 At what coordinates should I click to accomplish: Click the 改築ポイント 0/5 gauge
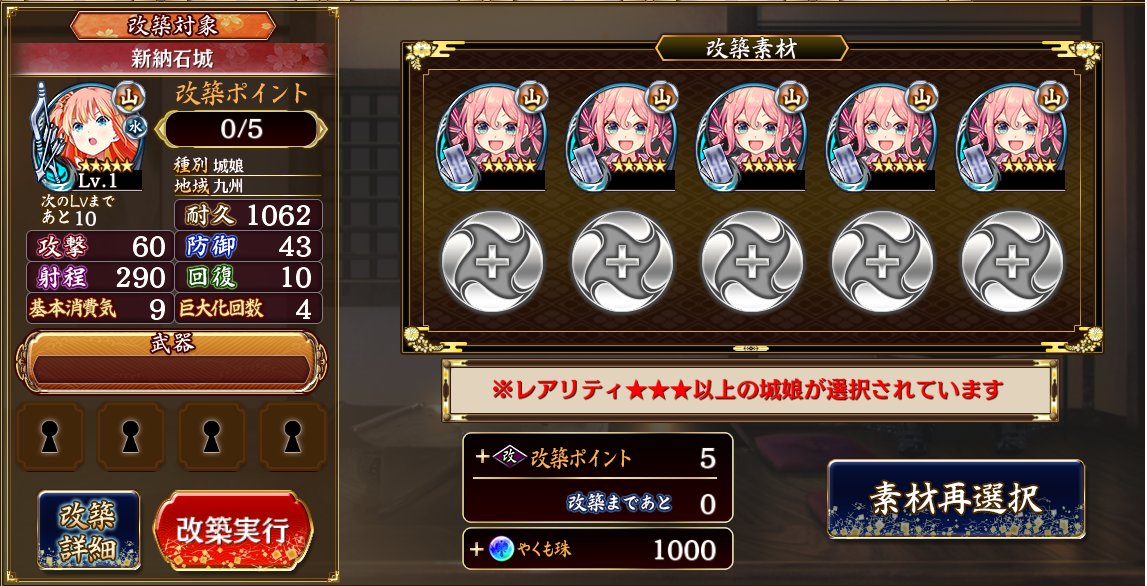(241, 129)
